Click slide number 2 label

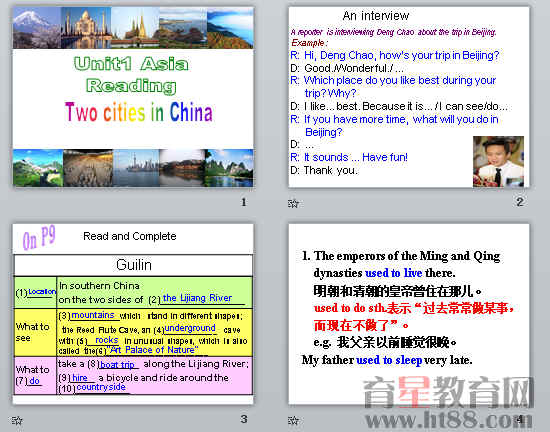click(520, 202)
